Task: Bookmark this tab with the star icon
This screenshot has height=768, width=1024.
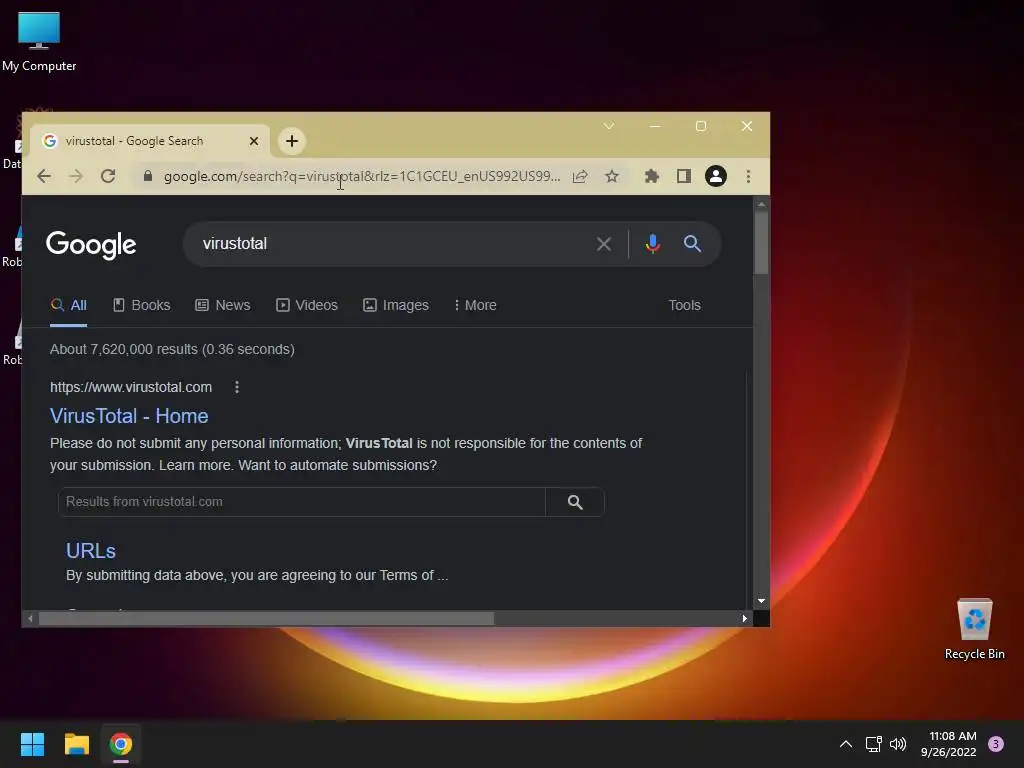Action: [612, 176]
